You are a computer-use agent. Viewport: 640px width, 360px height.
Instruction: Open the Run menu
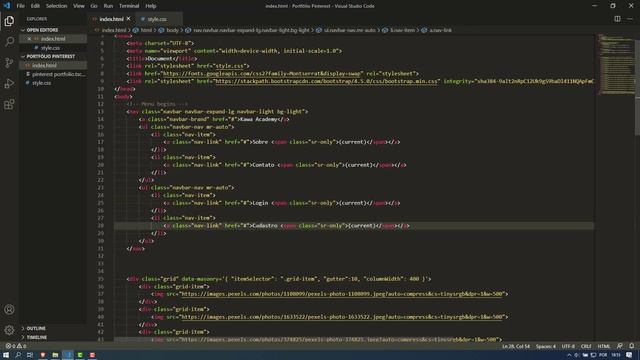[108, 6]
